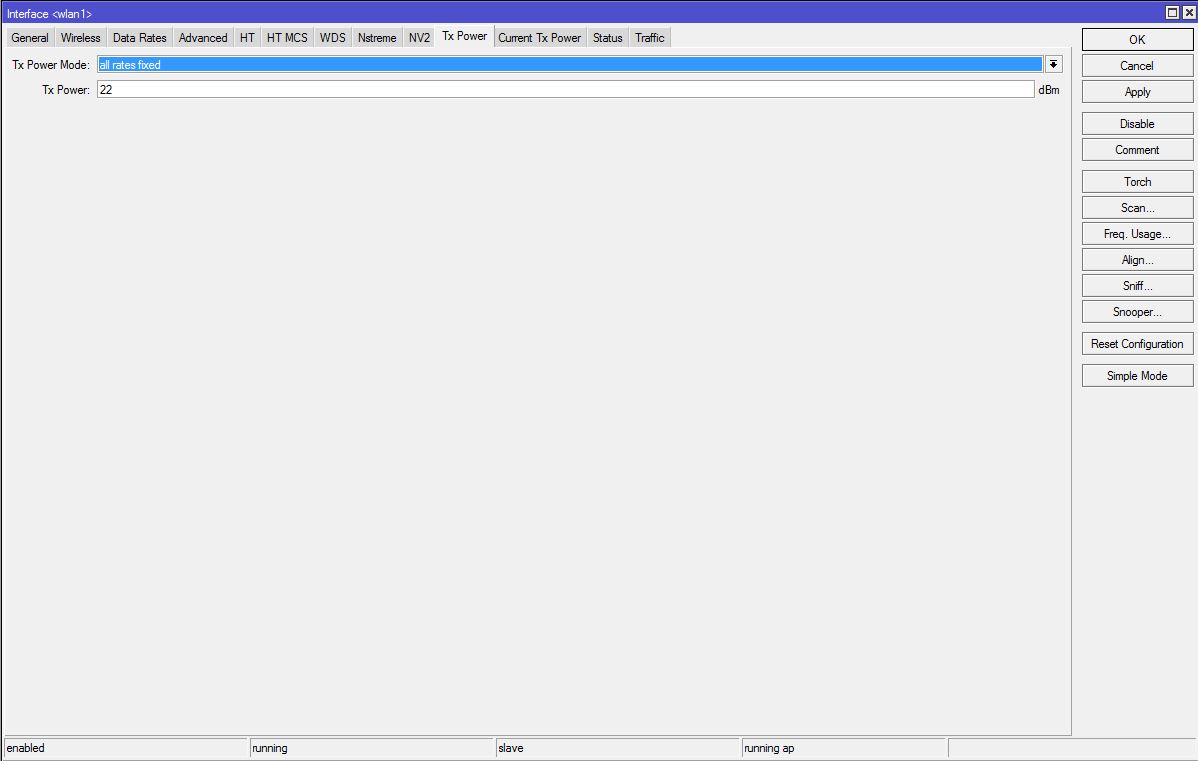Switch to the WDS tab
1198x761 pixels.
[x=332, y=38]
